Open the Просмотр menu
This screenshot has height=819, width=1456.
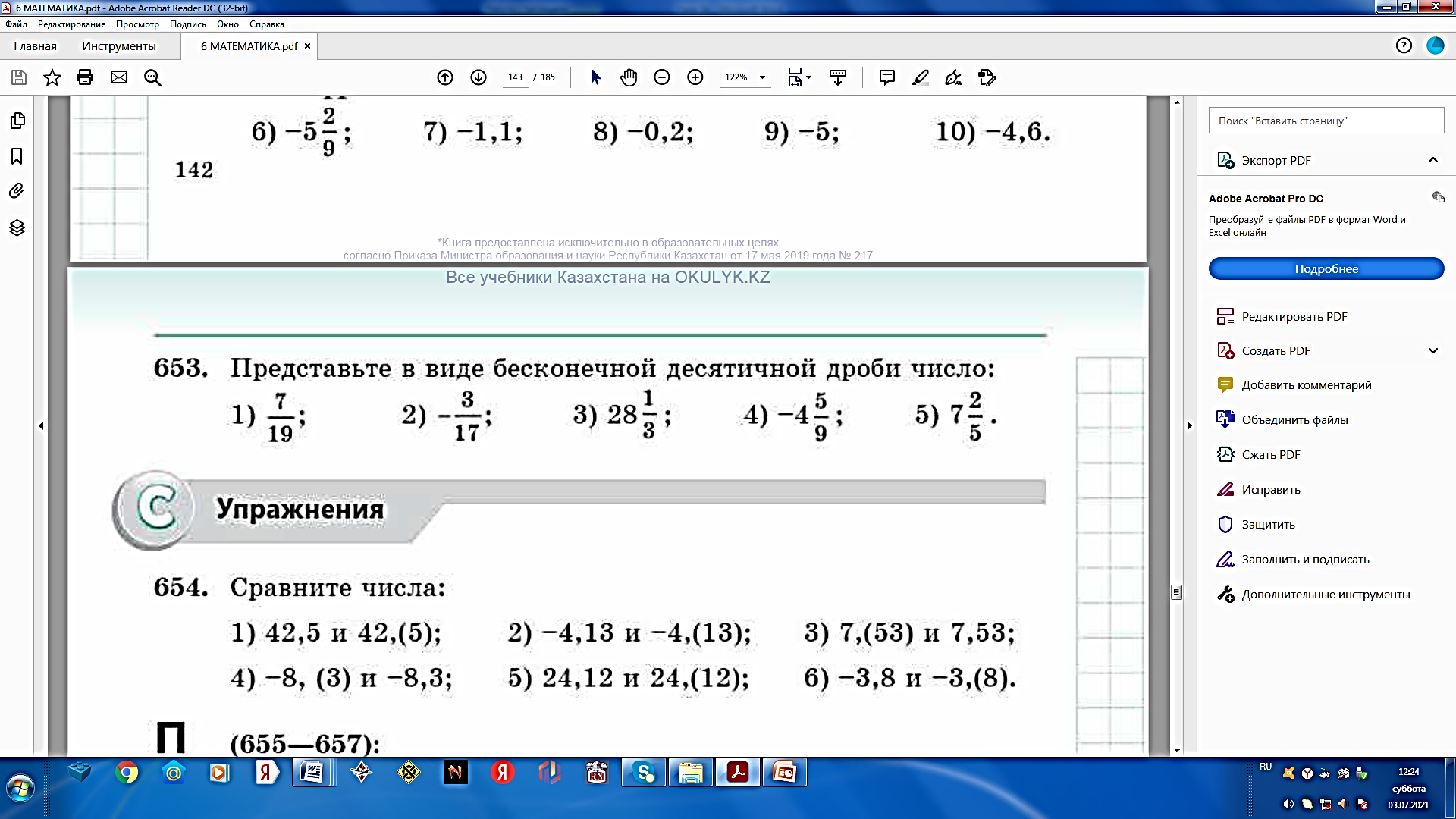137,24
